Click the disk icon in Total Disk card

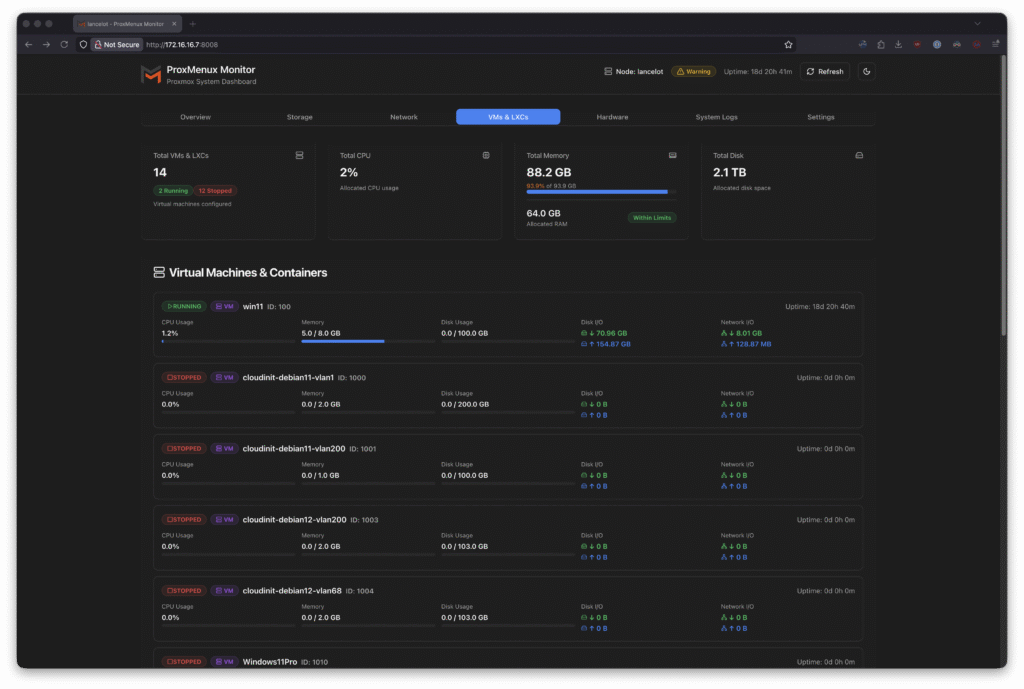click(x=859, y=156)
